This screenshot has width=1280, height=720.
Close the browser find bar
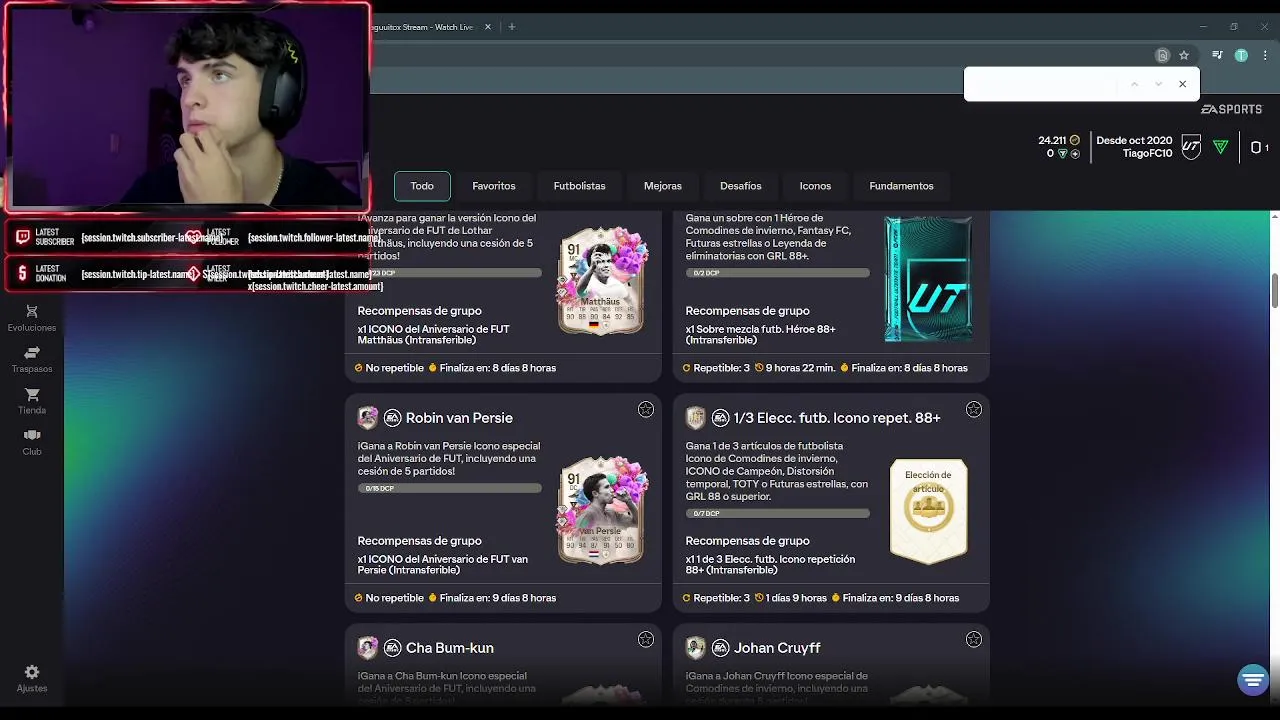(x=1182, y=84)
